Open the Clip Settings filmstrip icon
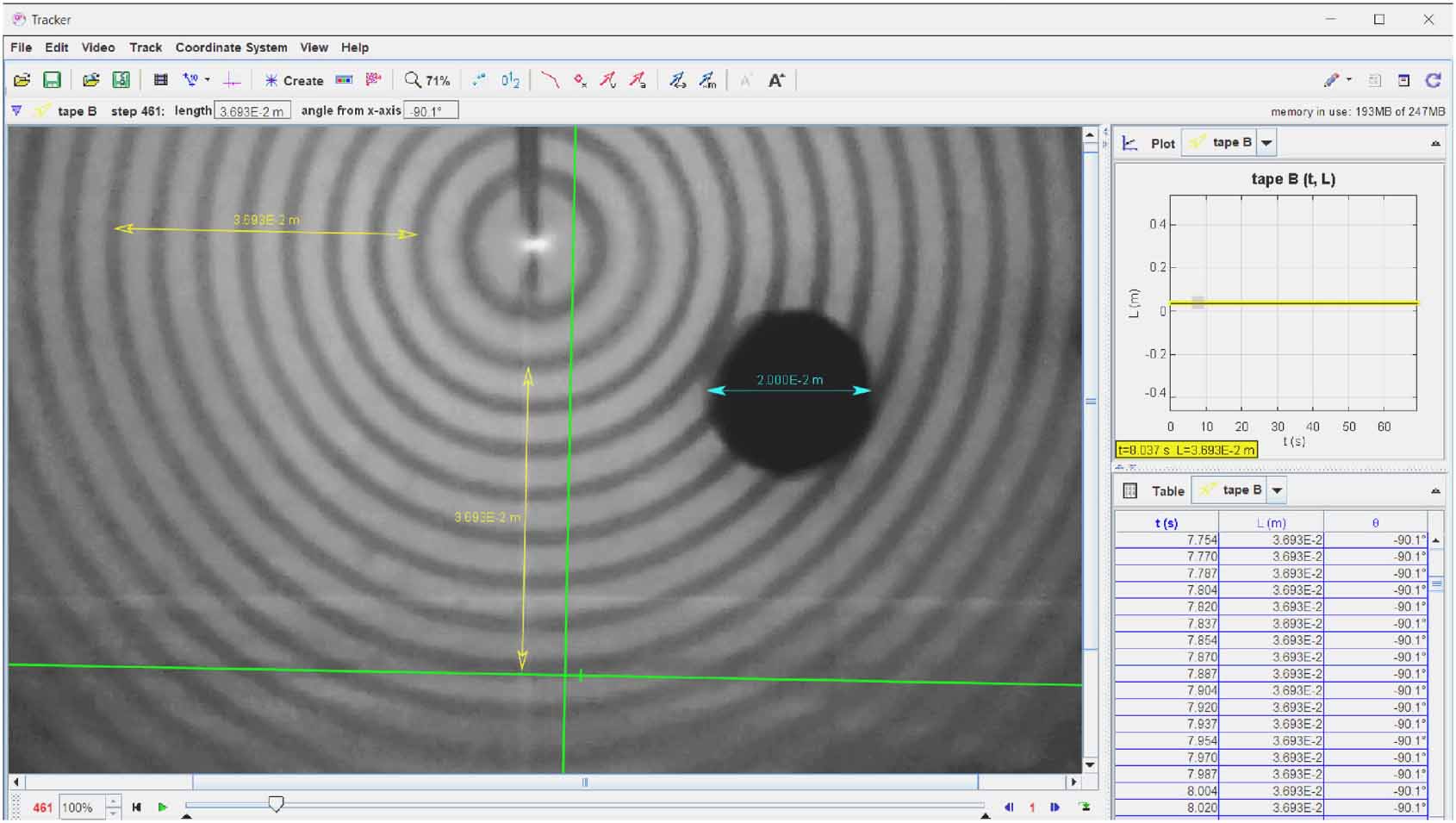The image size is (1456, 823). coord(160,80)
